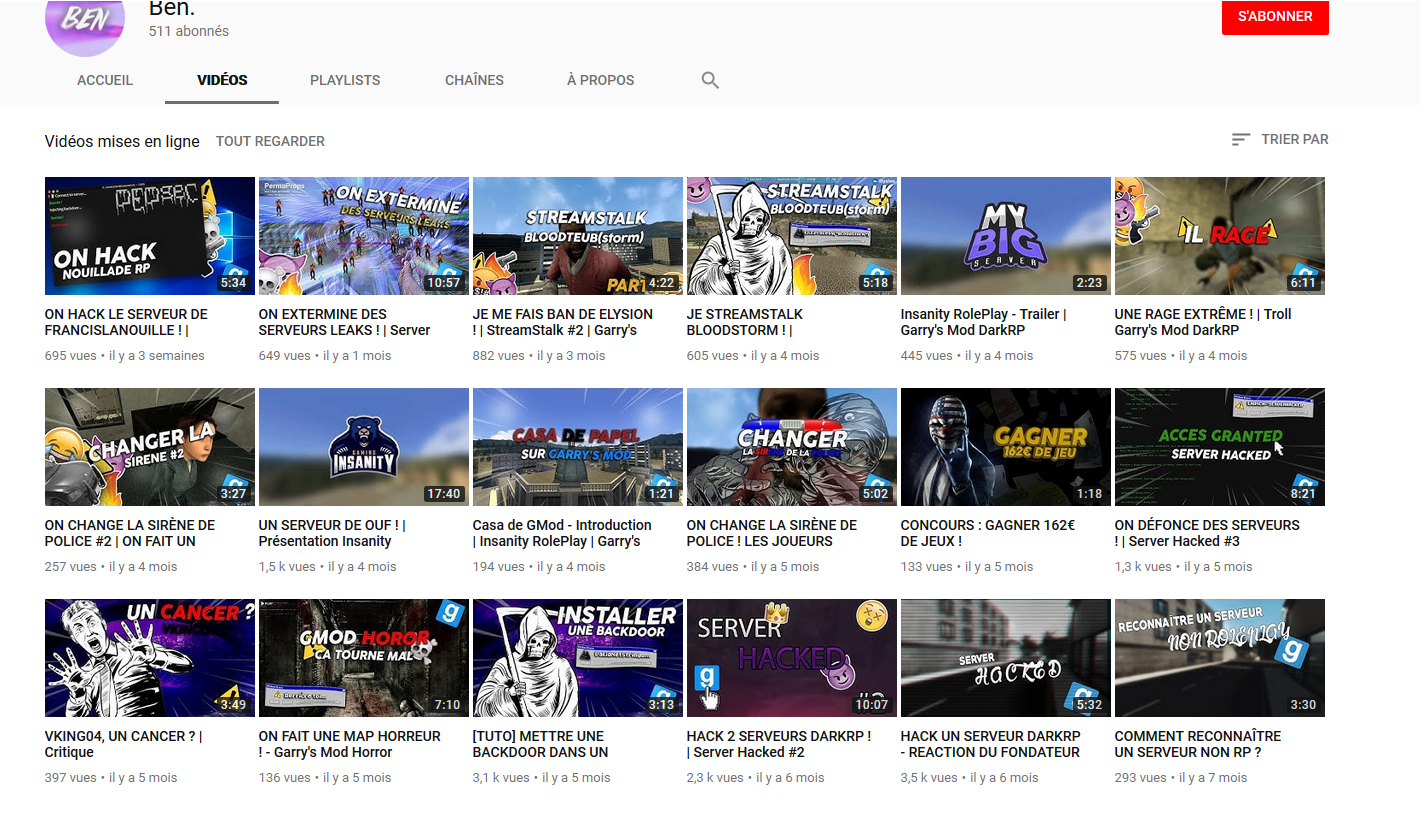Open the StreamStalk Part 2 thumbnail

578,236
